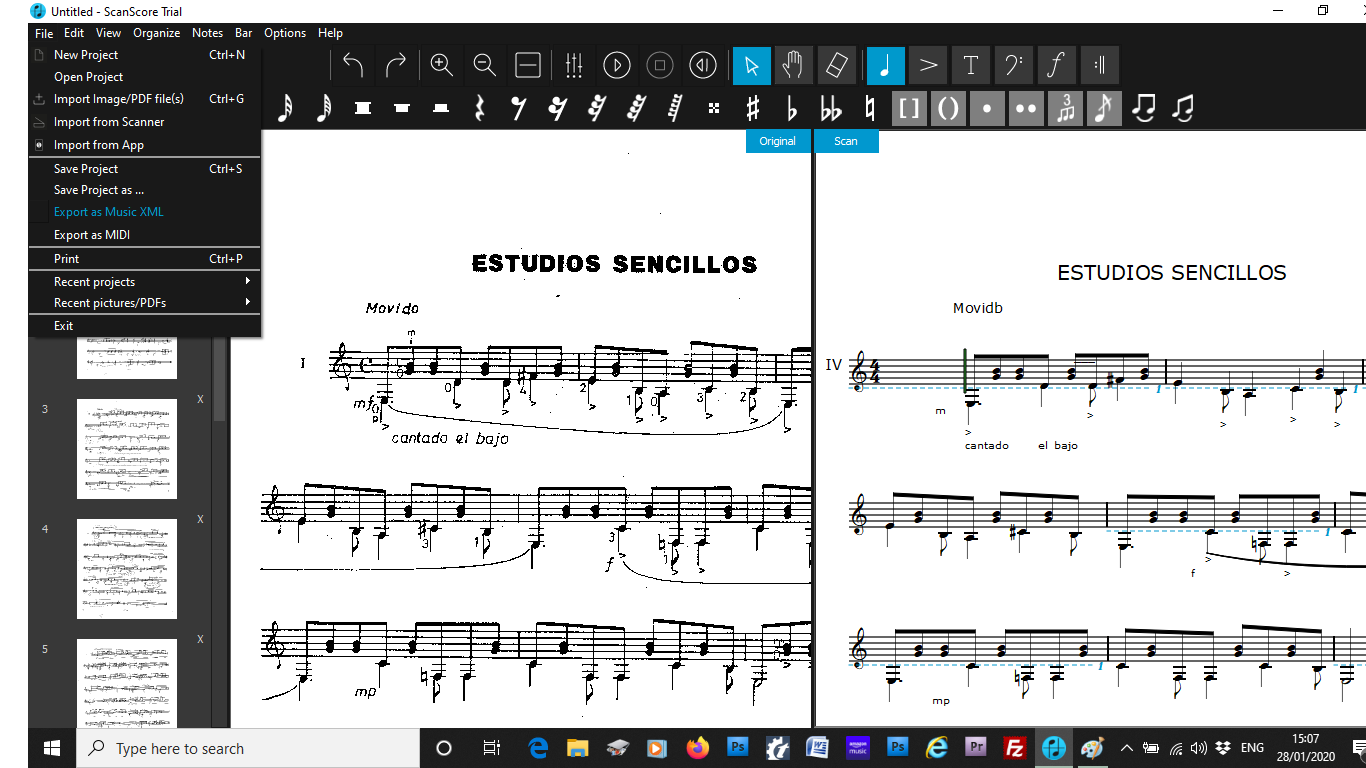The image size is (1366, 768).
Task: Remove page 5 with its X button
Action: [200, 639]
